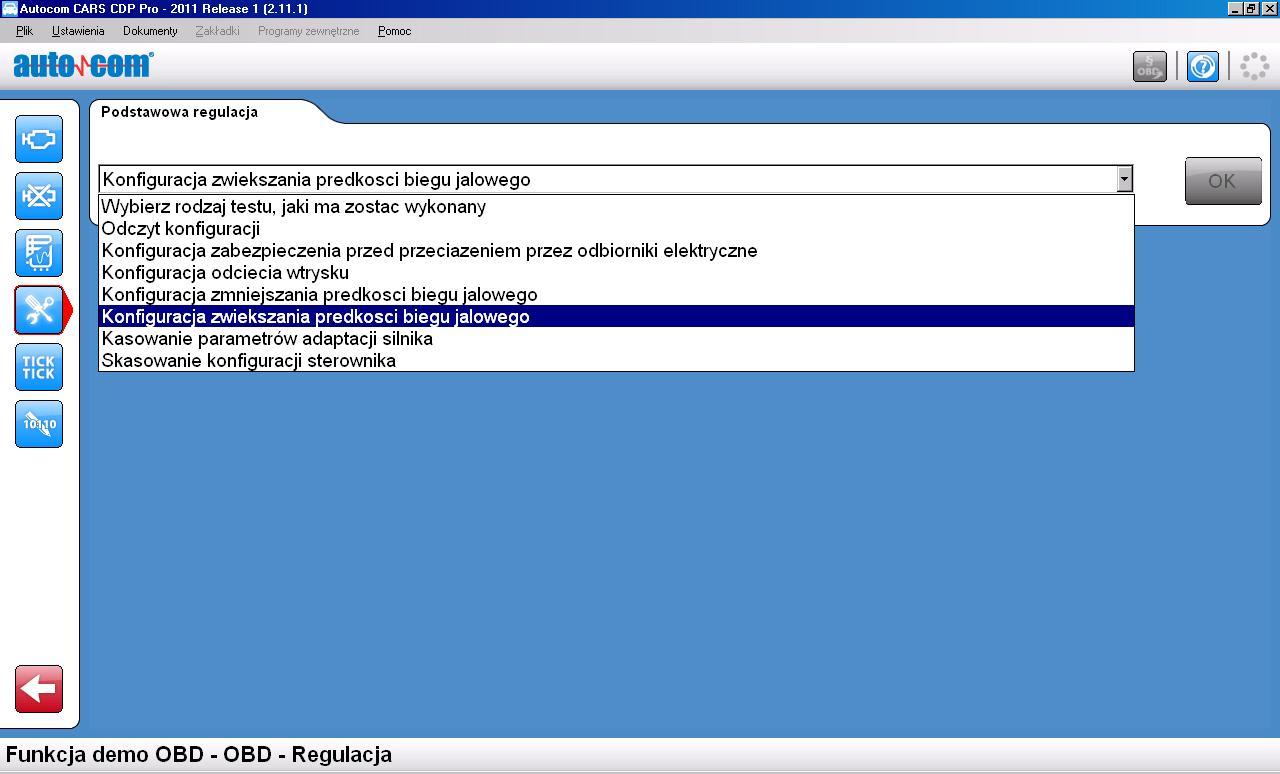Select the Podstawowa regulacja tab
The height and width of the screenshot is (774, 1280).
pyautogui.click(x=180, y=112)
